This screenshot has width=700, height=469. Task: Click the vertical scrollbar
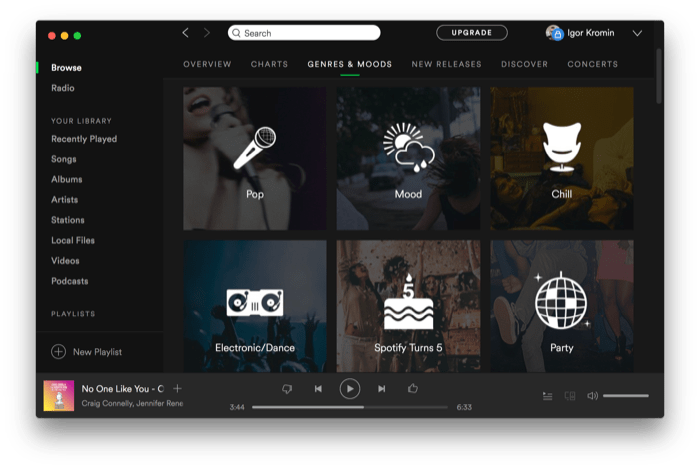(x=659, y=76)
